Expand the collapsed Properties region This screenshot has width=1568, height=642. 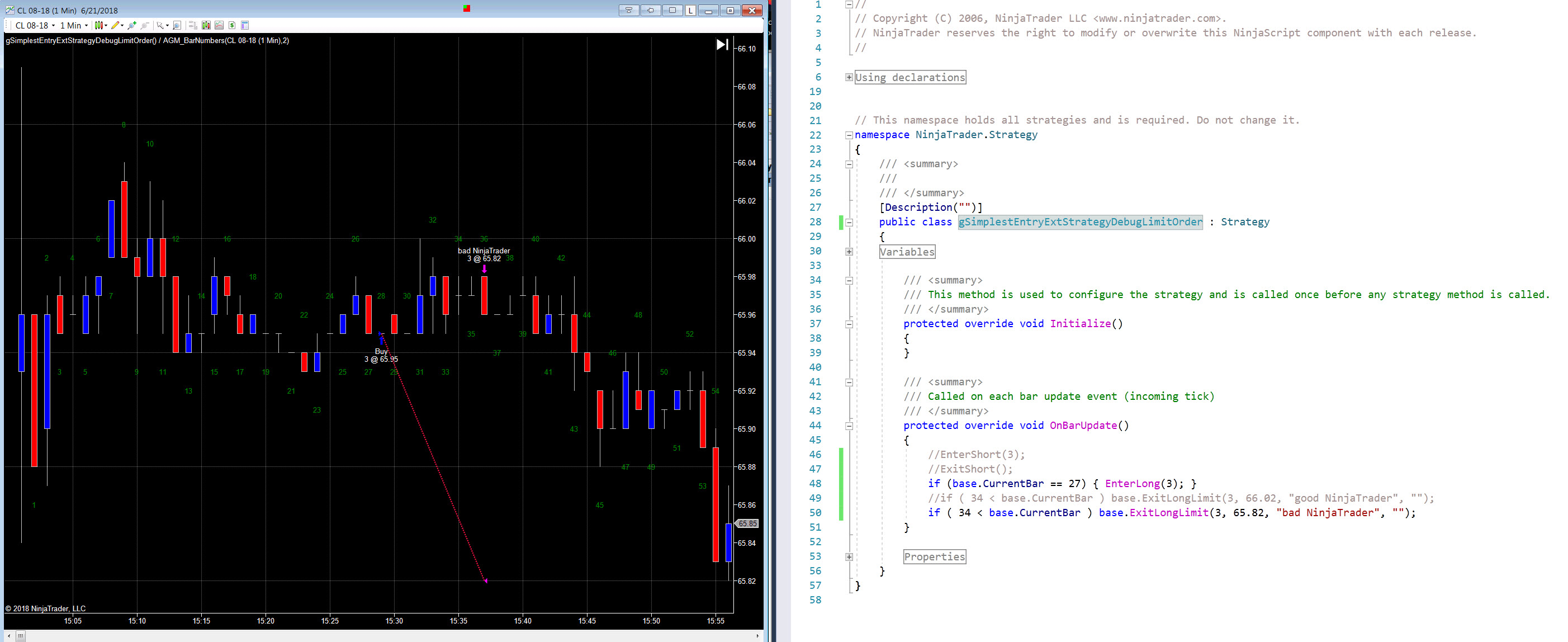pos(849,557)
